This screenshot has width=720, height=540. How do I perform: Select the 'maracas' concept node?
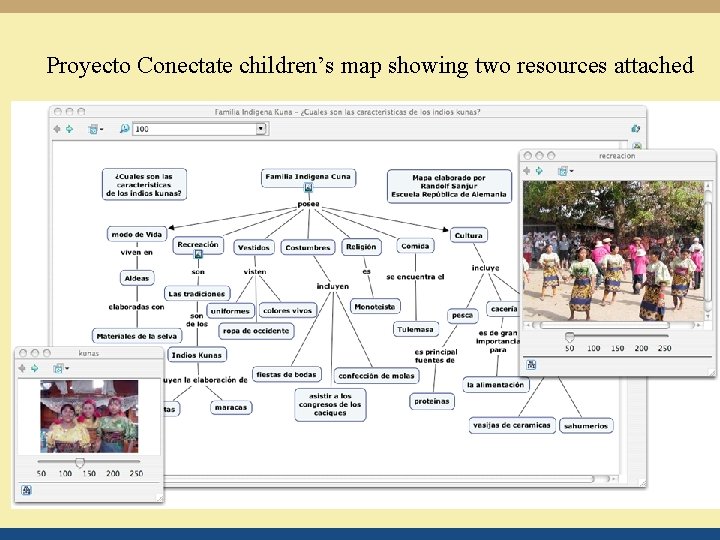pos(231,407)
